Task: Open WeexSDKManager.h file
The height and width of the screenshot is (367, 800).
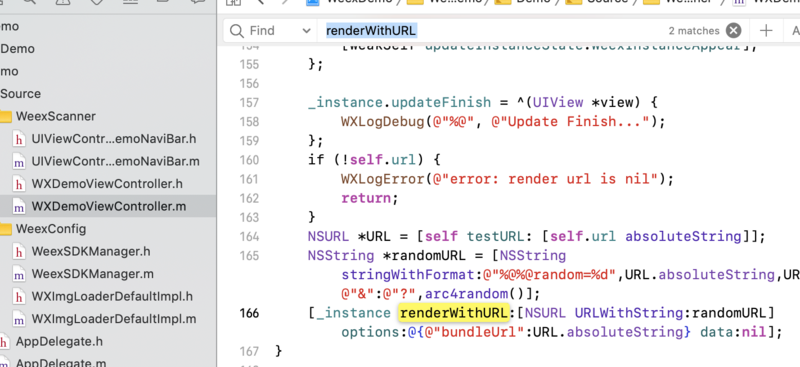Action: [91, 251]
